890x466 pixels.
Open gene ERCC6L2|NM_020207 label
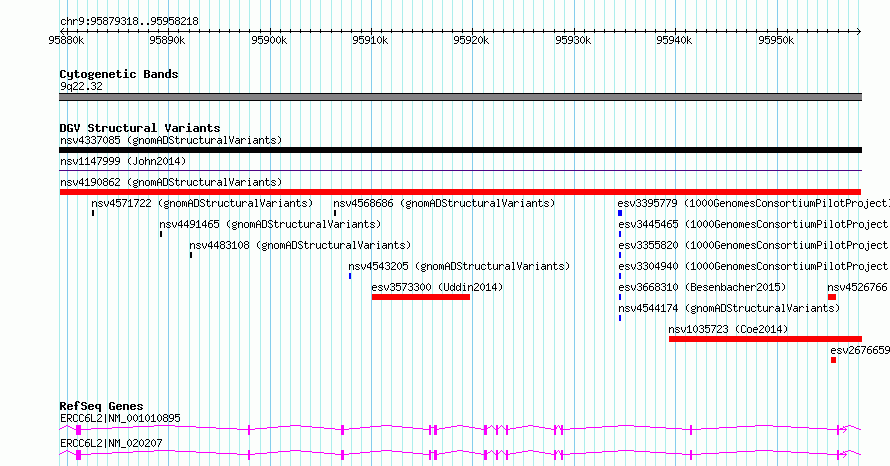[111, 443]
